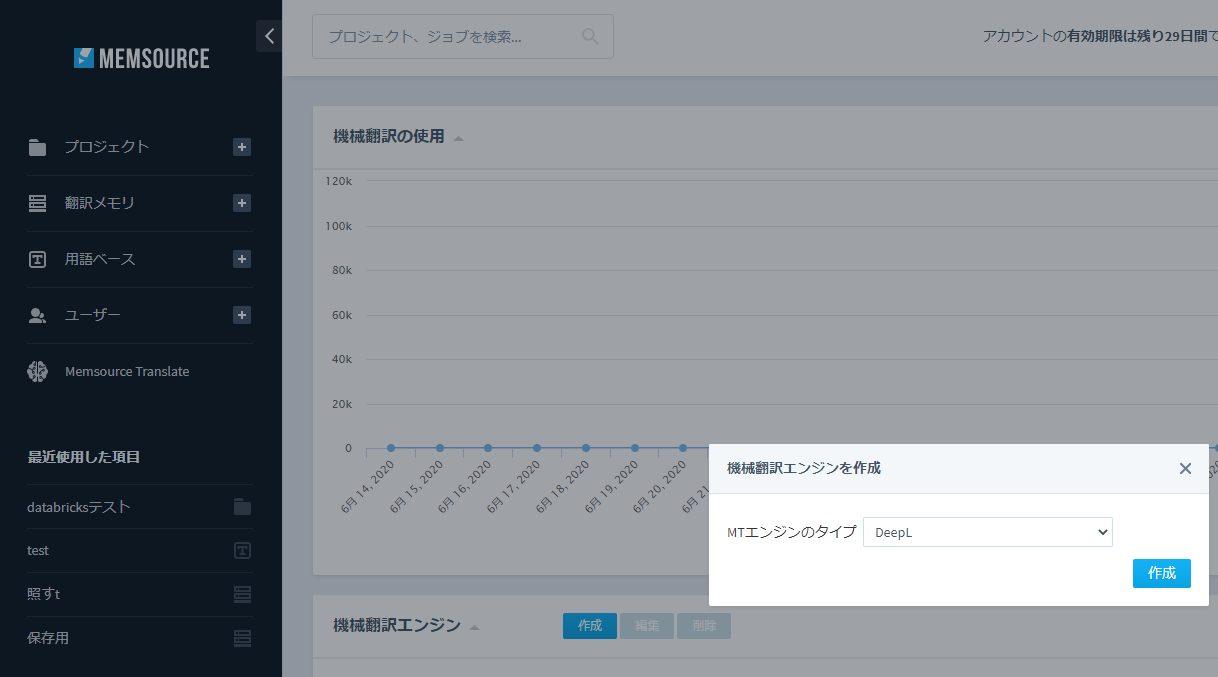
Task: Add a new term base with the plus icon
Action: (x=242, y=259)
